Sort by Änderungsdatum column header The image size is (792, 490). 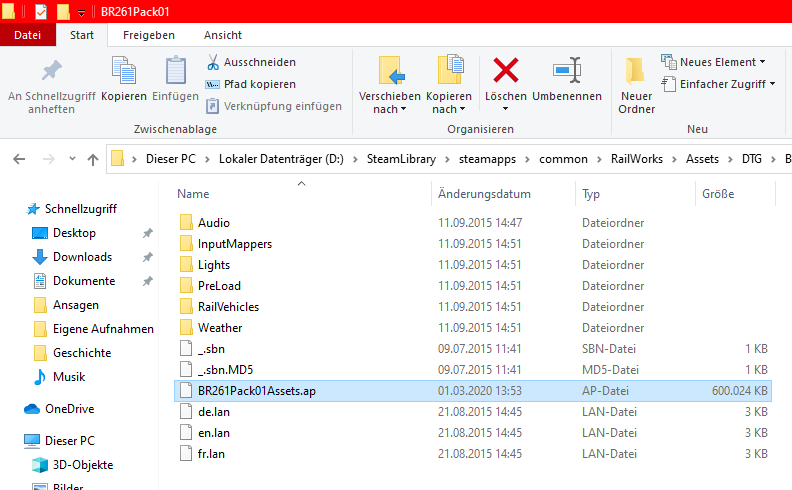(484, 194)
